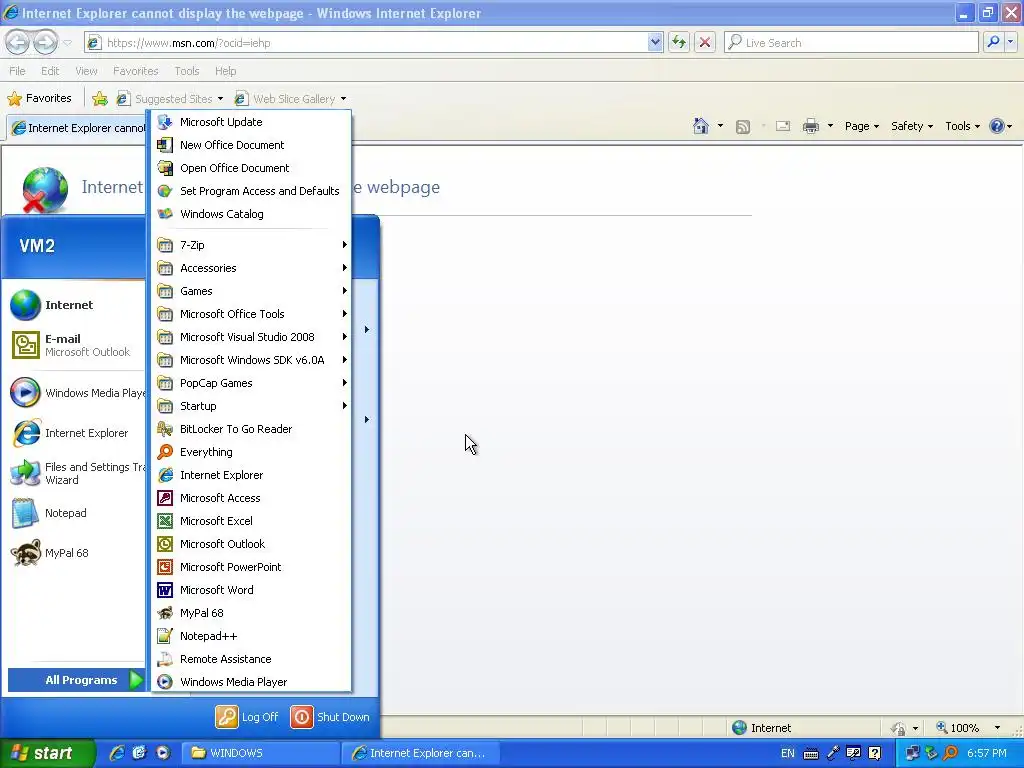Open Microsoft Excel
The image size is (1024, 768).
coord(251,520)
